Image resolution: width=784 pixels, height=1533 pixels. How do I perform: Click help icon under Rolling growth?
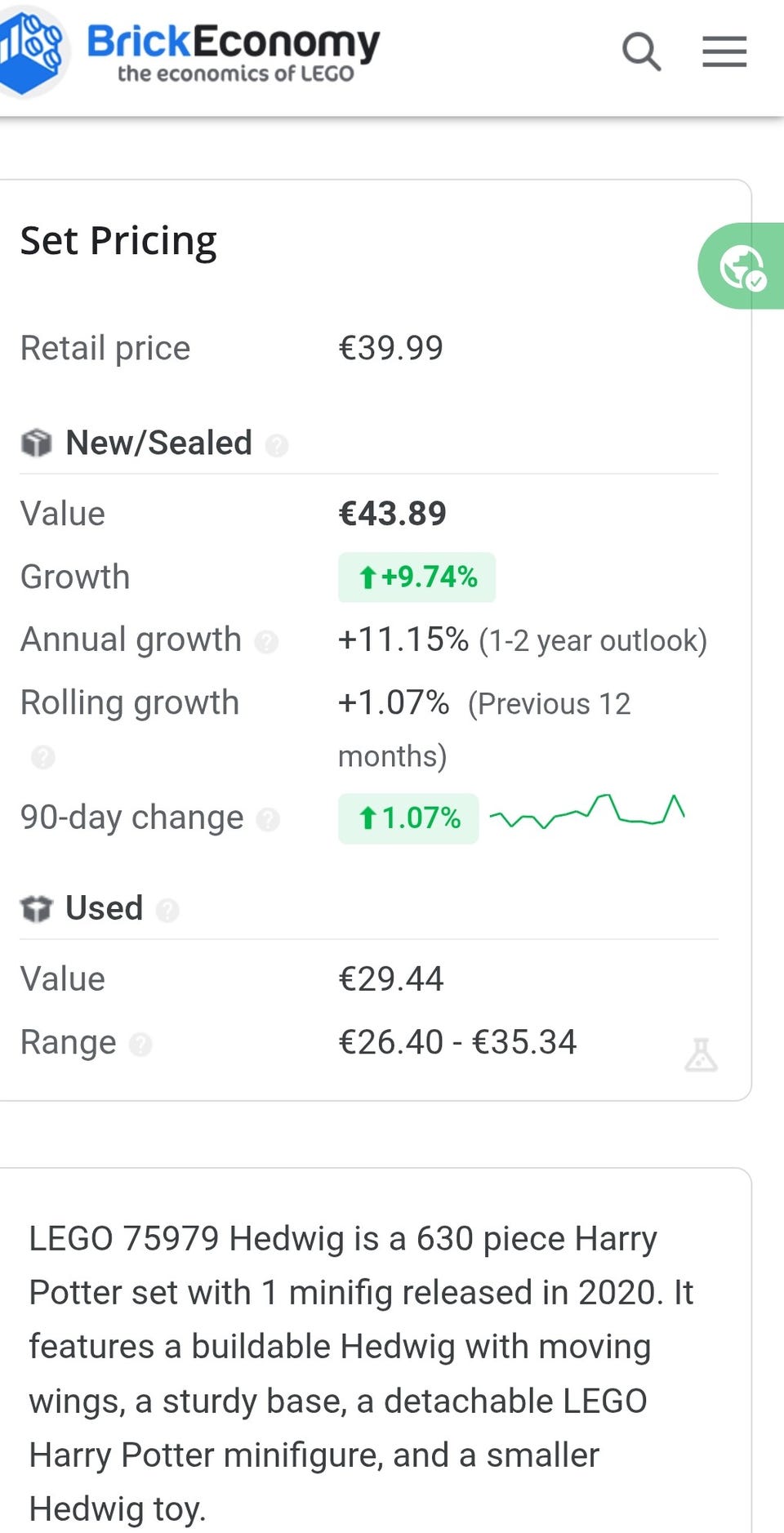pos(42,757)
